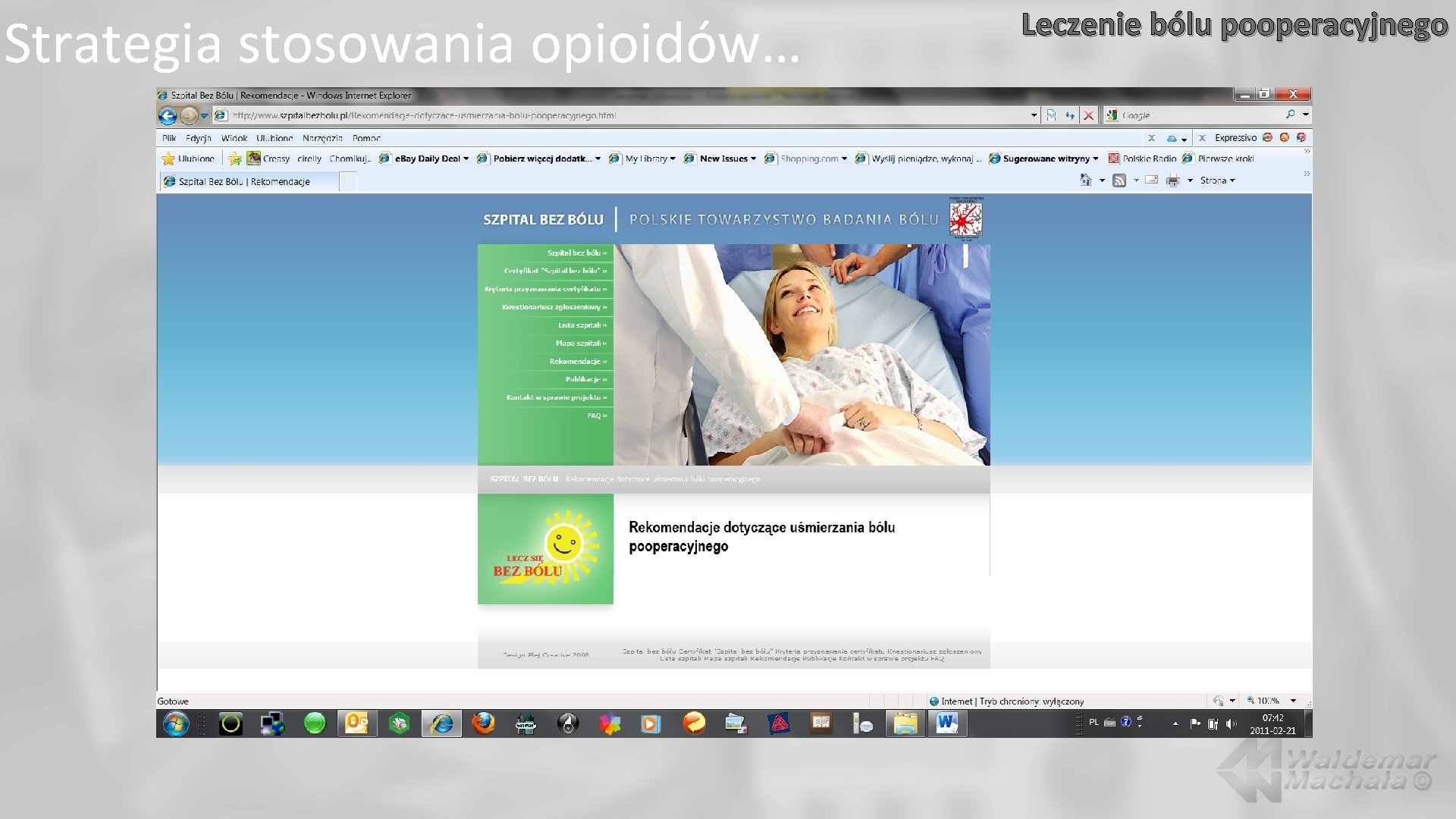Click the Home page icon in command bar
This screenshot has height=819, width=1456.
[1085, 180]
